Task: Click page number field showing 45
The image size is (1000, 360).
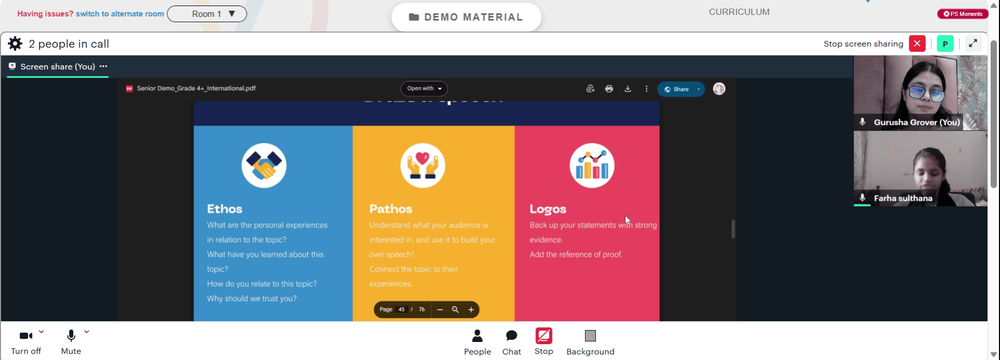Action: coord(402,310)
